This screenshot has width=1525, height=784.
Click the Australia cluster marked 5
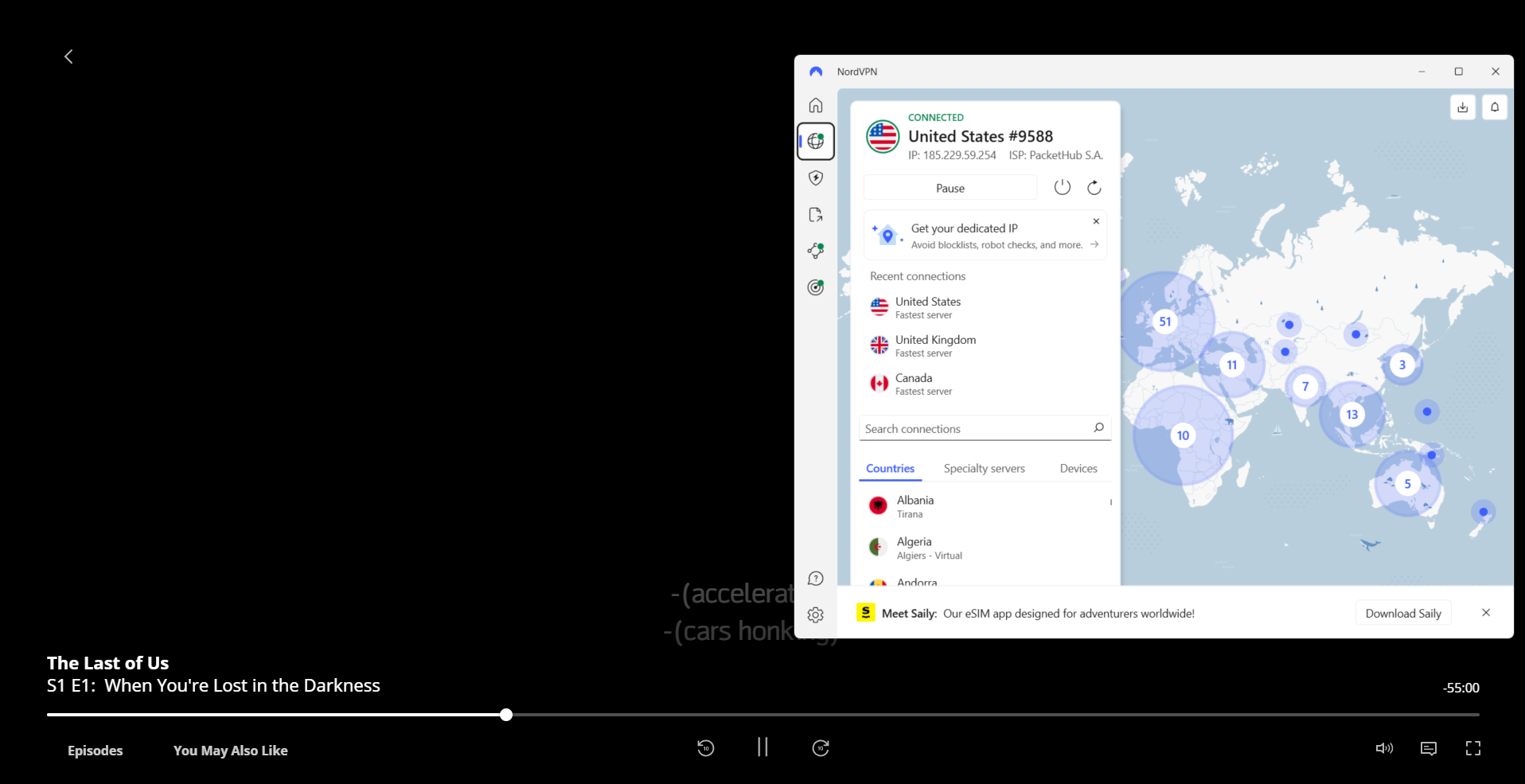click(x=1407, y=484)
